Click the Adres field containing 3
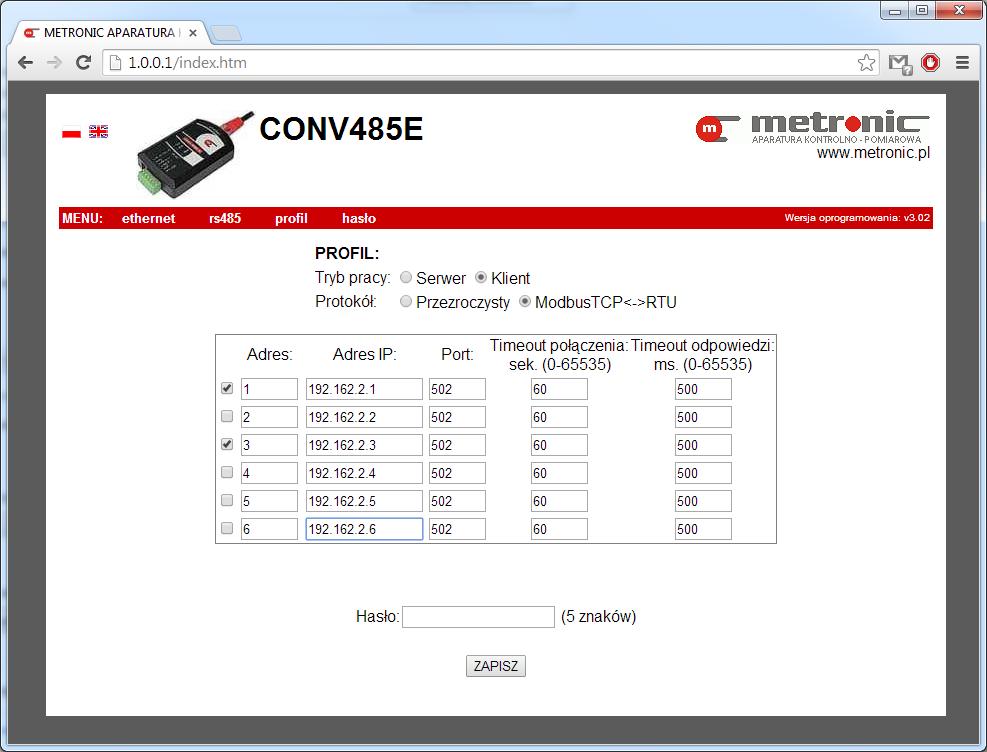Image resolution: width=987 pixels, height=752 pixels. tap(269, 445)
